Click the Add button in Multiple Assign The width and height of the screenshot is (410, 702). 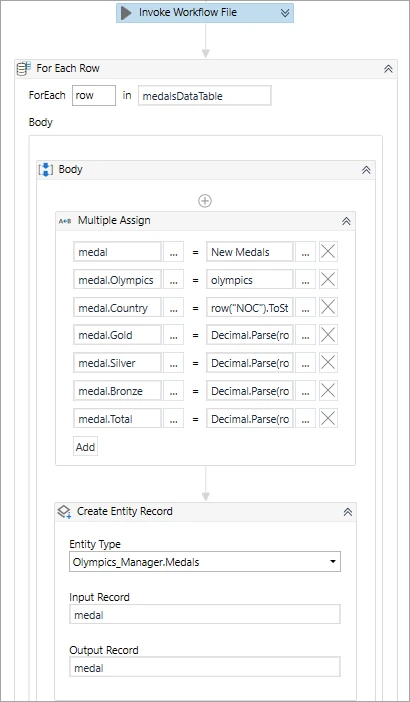coord(85,447)
